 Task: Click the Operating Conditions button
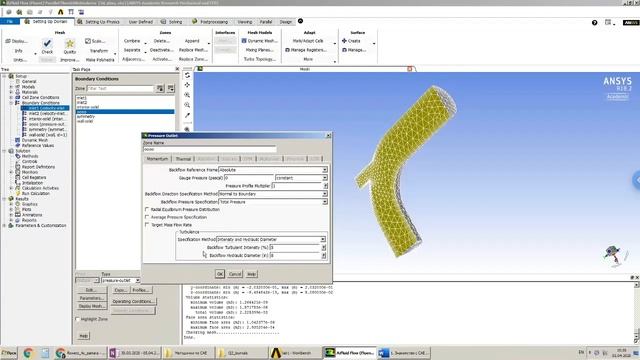(x=133, y=301)
